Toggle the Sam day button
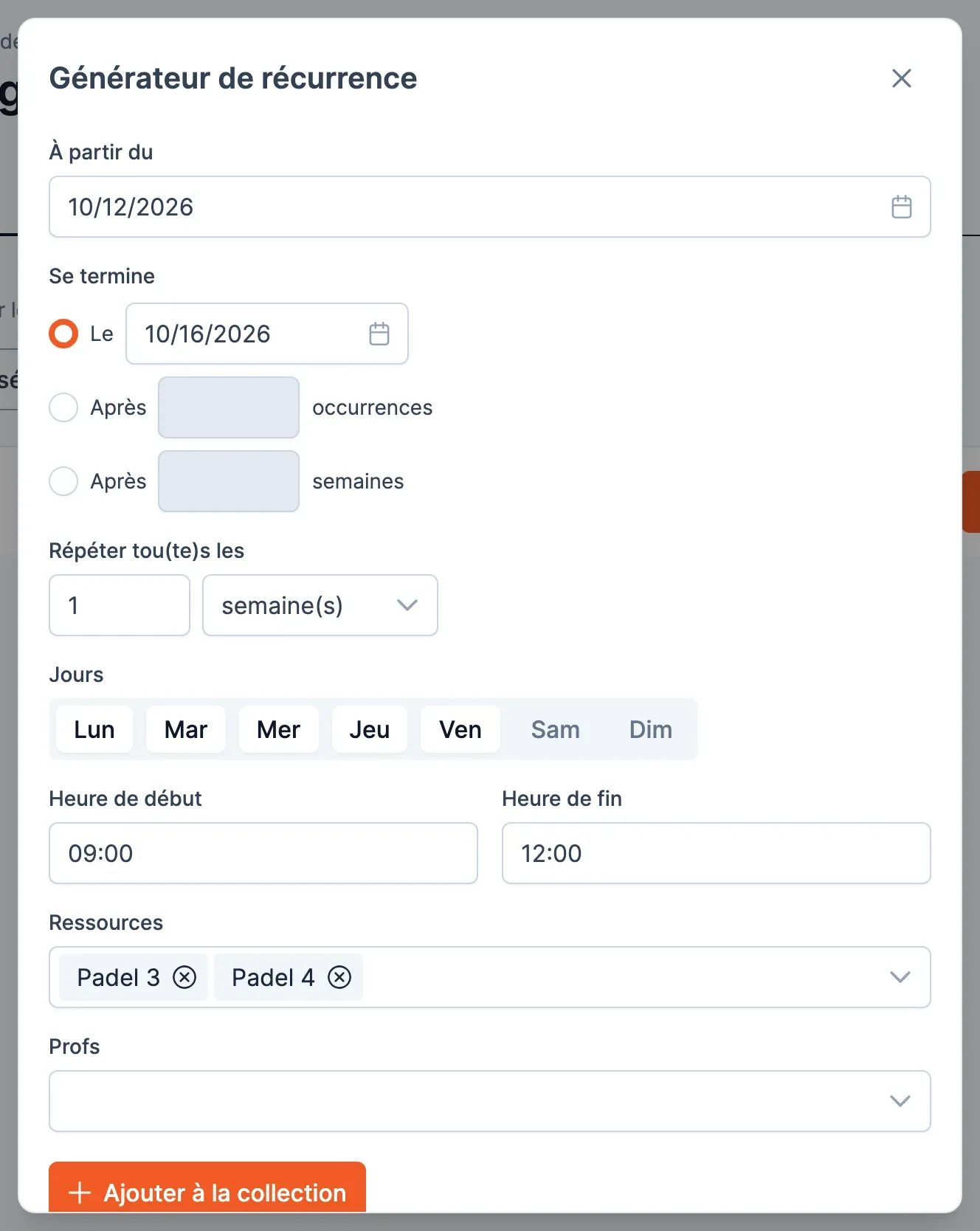The height and width of the screenshot is (1231, 980). [556, 729]
